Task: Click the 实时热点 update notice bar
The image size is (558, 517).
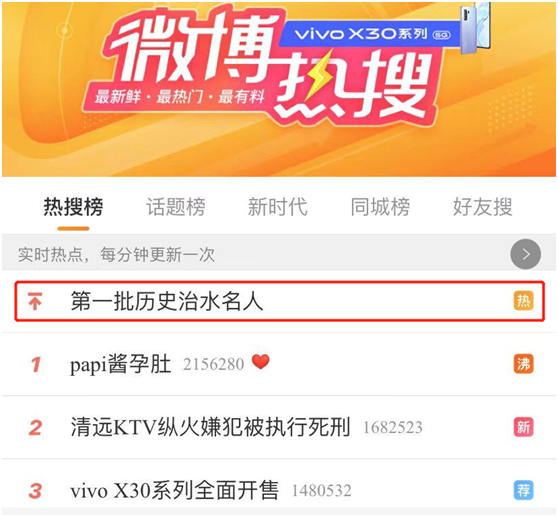Action: click(x=279, y=254)
